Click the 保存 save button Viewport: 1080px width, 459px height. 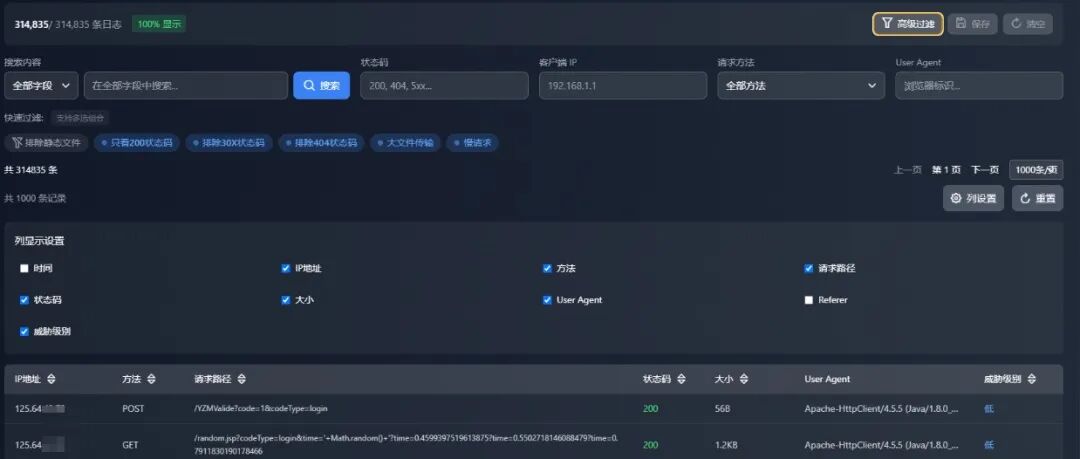[x=973, y=24]
